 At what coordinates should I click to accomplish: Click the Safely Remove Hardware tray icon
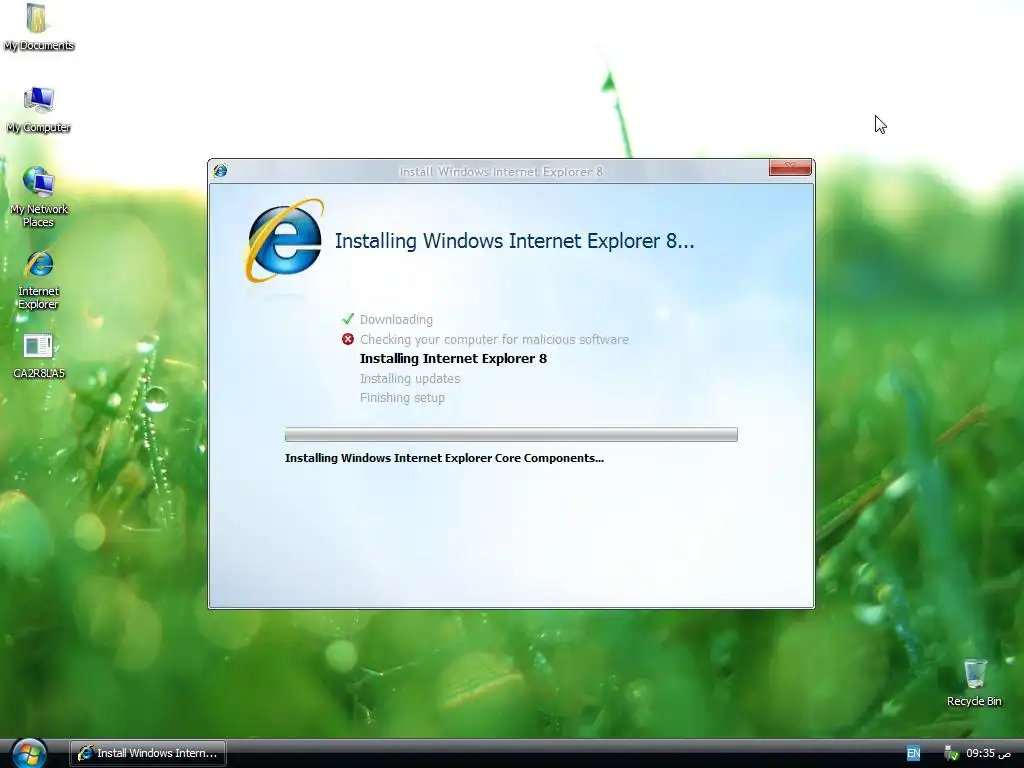[951, 754]
